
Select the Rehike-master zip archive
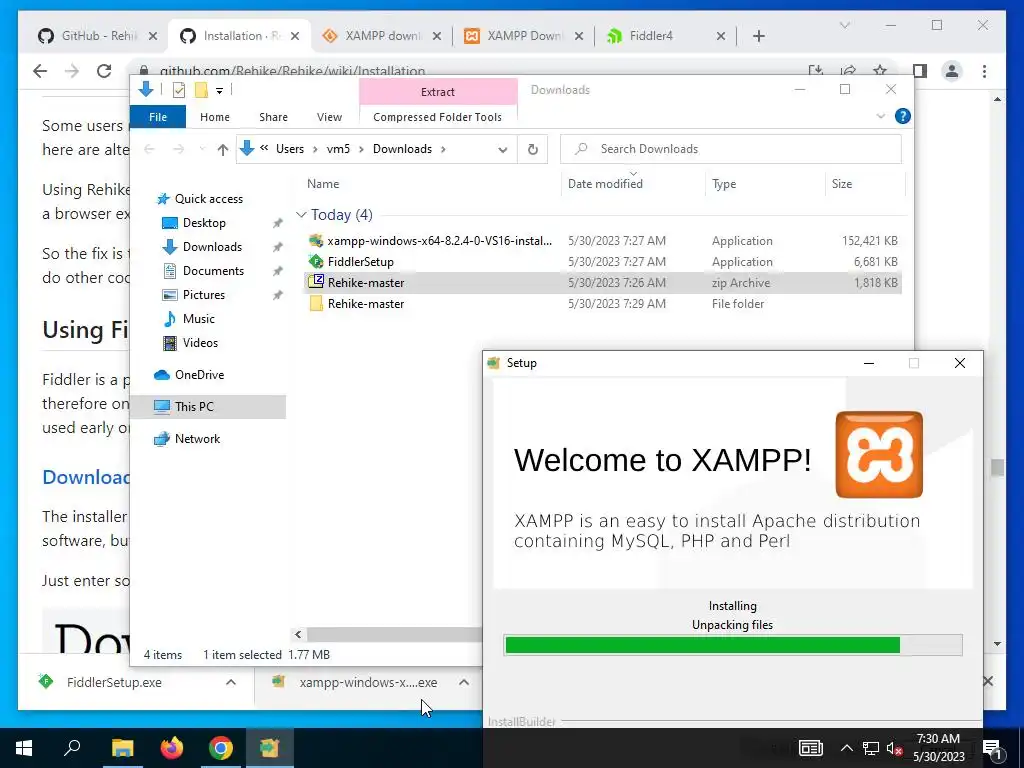pos(603,283)
